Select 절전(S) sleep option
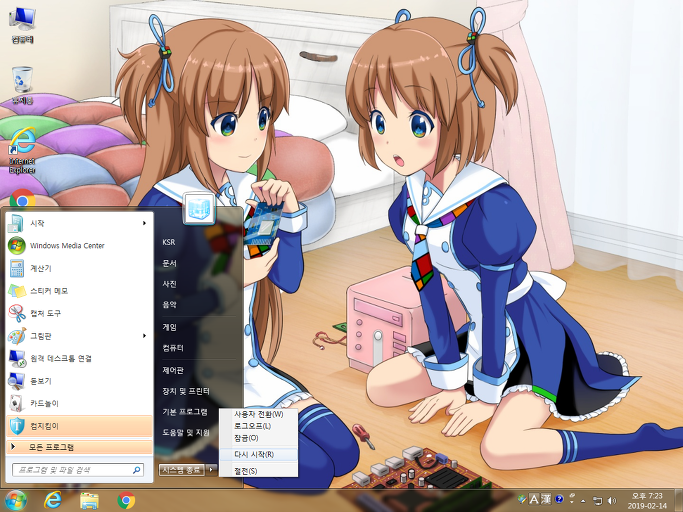683x512 pixels. (x=259, y=471)
